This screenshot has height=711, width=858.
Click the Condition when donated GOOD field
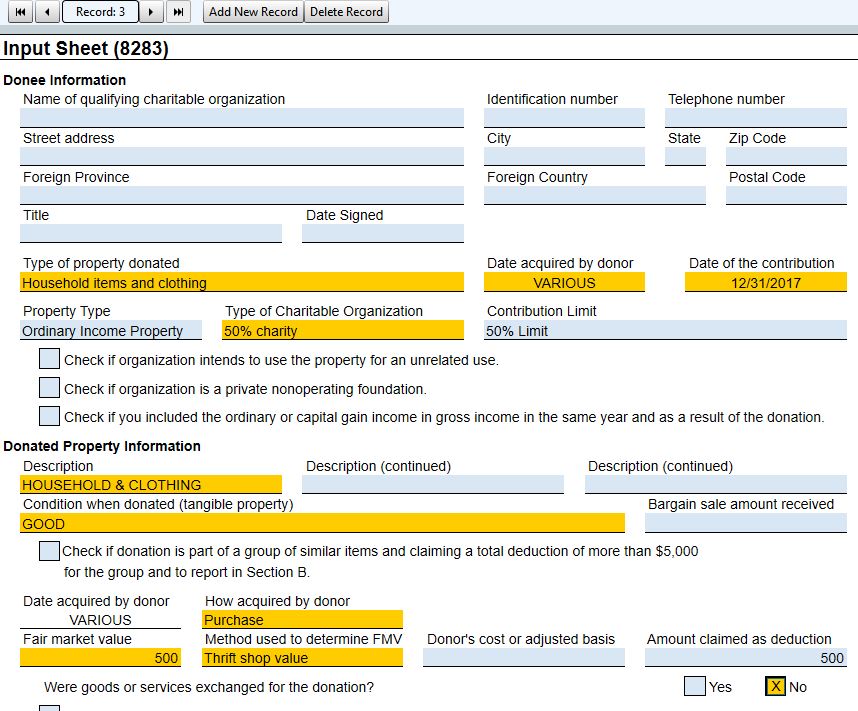(x=322, y=523)
